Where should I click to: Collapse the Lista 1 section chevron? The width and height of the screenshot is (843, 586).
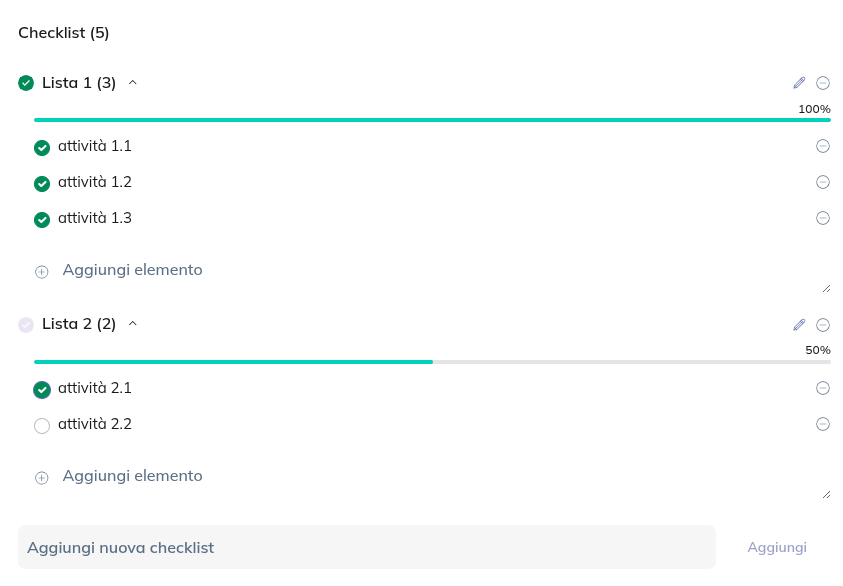point(133,83)
